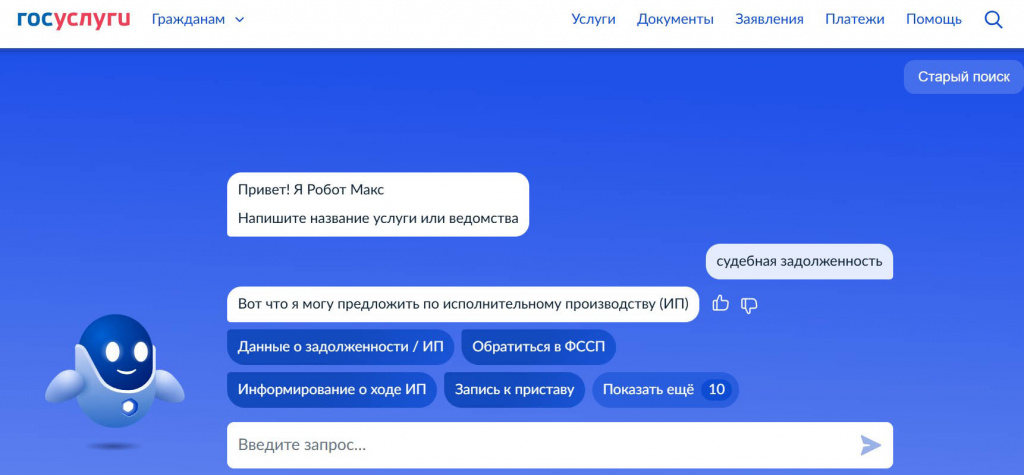Click the thumbs down icon
1024x475 pixels.
pos(748,304)
